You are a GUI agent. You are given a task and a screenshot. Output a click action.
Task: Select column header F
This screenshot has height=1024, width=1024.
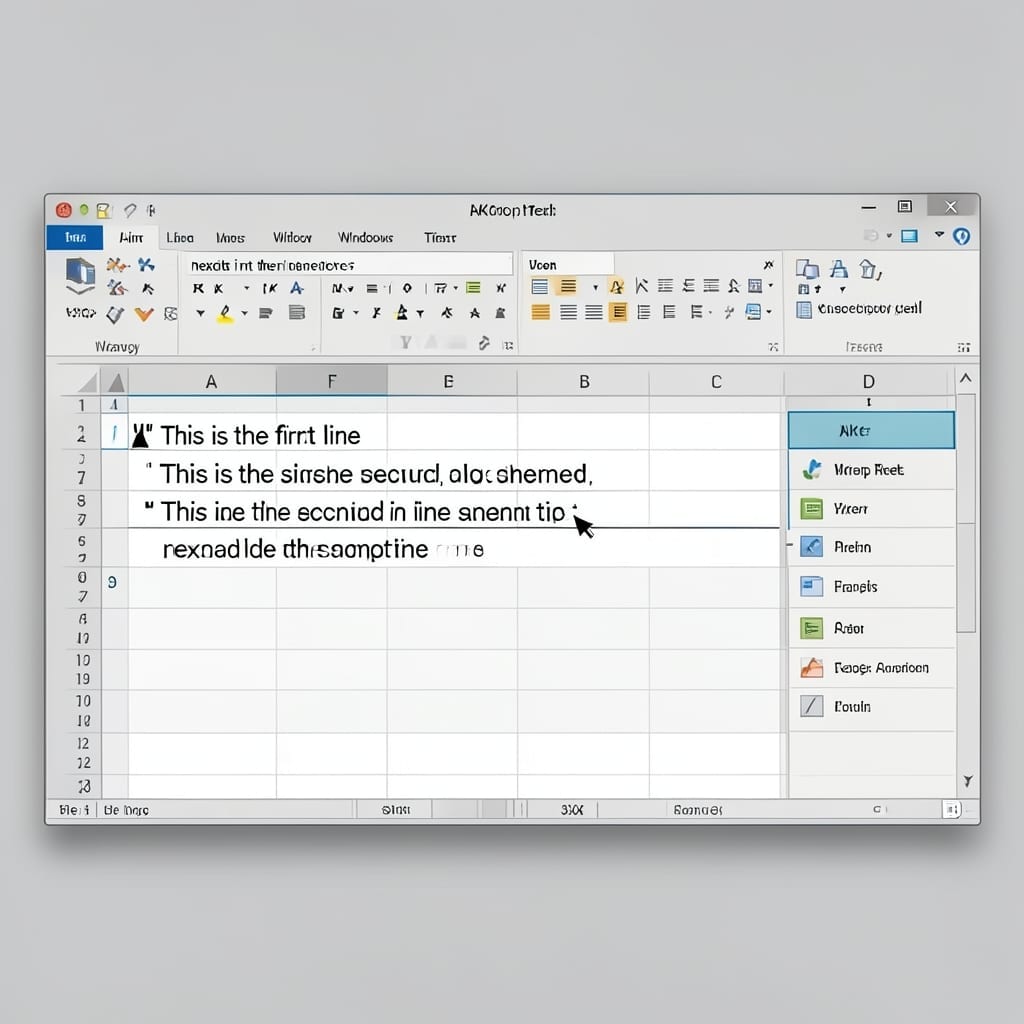click(x=332, y=381)
